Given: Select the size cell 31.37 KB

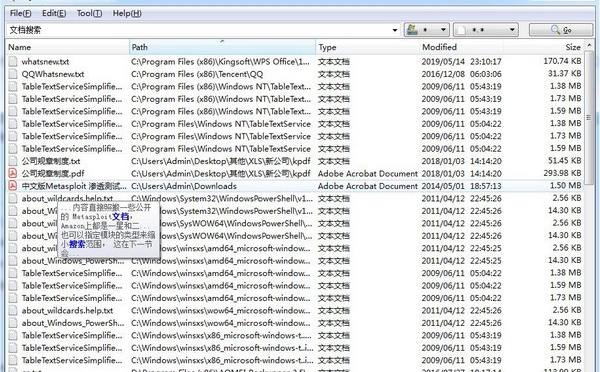Looking at the screenshot, I should click(x=564, y=73).
